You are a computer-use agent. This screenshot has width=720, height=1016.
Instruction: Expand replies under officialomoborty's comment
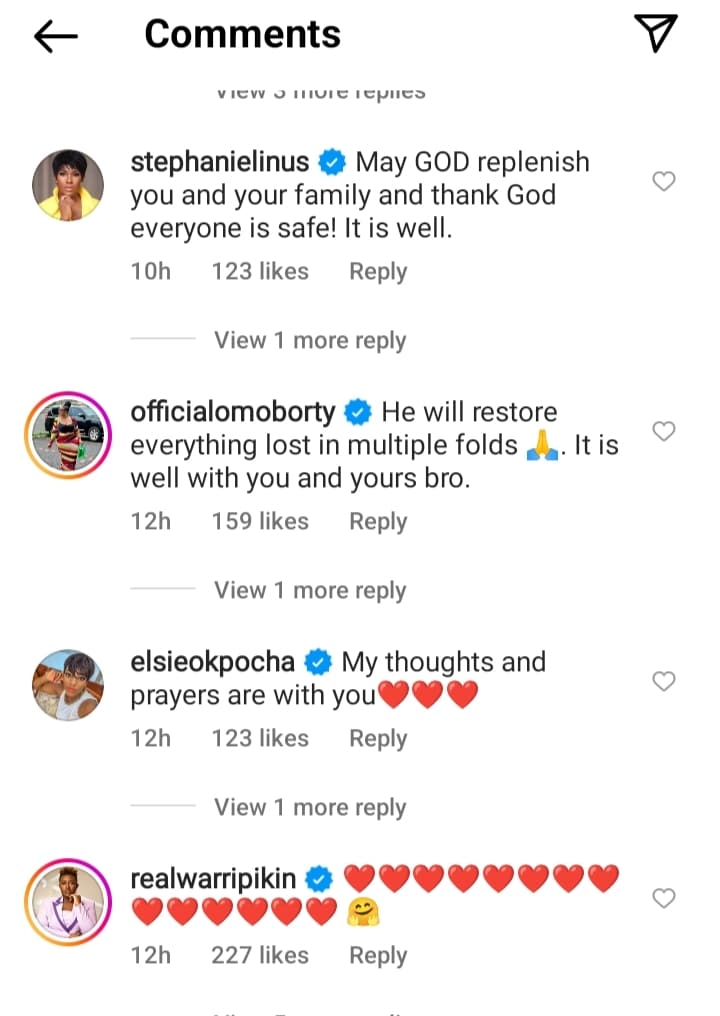coord(310,591)
